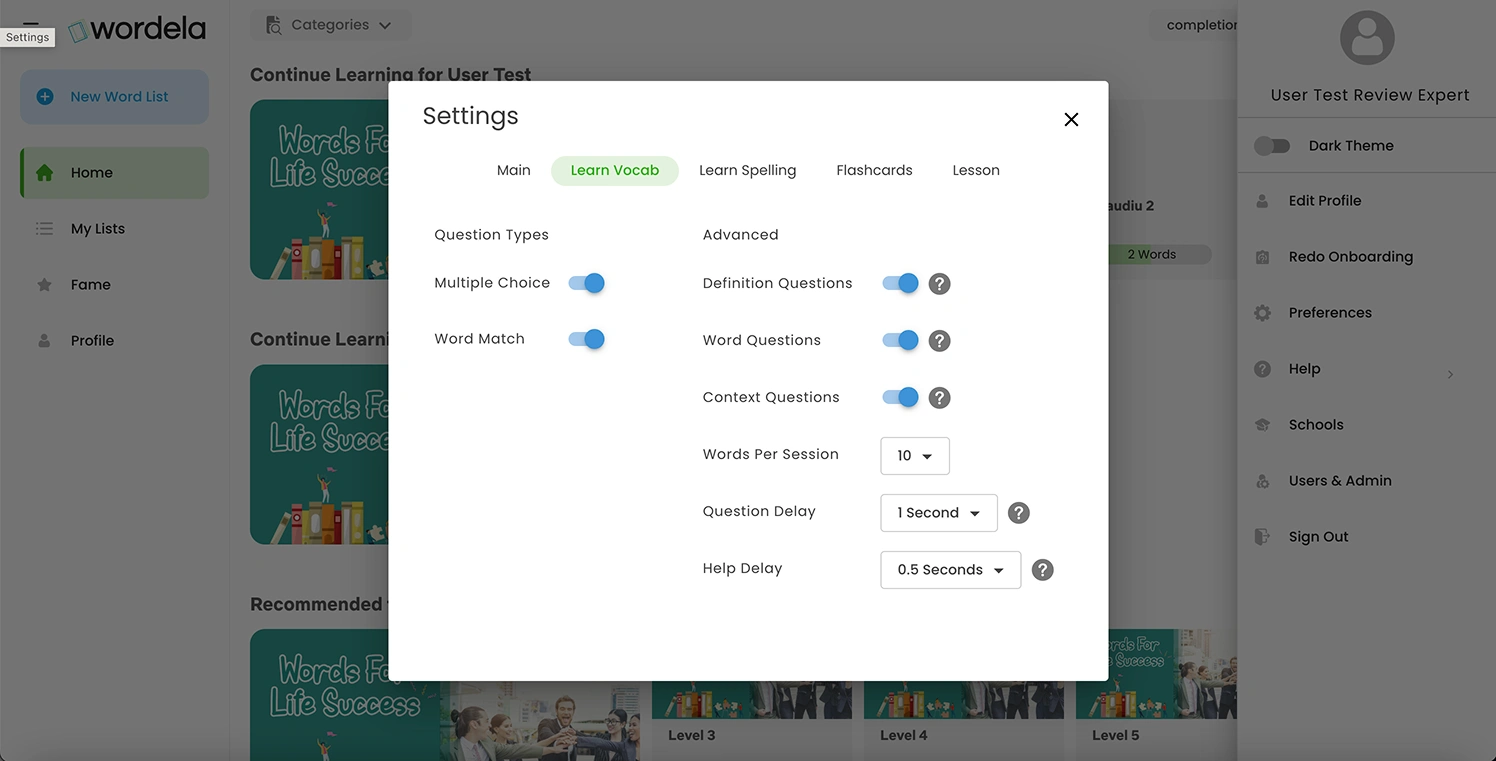
Task: Expand the Question Delay dropdown
Action: coord(938,513)
